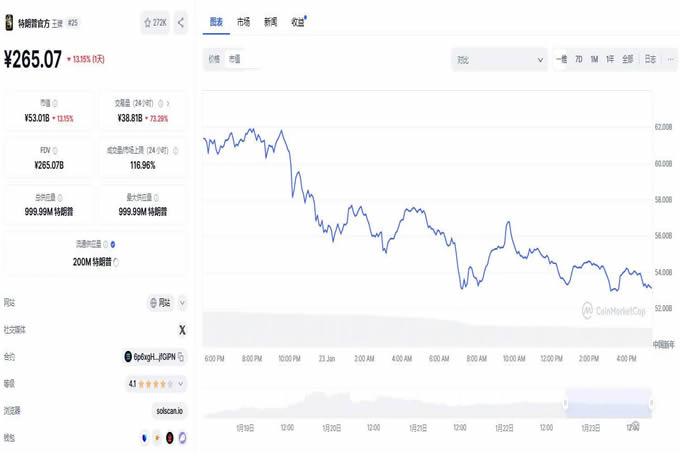Open the 对比 (compare) dropdown
This screenshot has width=680, height=453.
click(498, 59)
